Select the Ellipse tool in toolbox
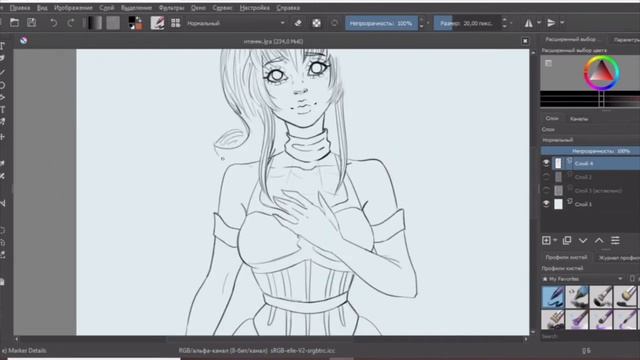Screen dimensions: 640x360 click(x=2, y=85)
